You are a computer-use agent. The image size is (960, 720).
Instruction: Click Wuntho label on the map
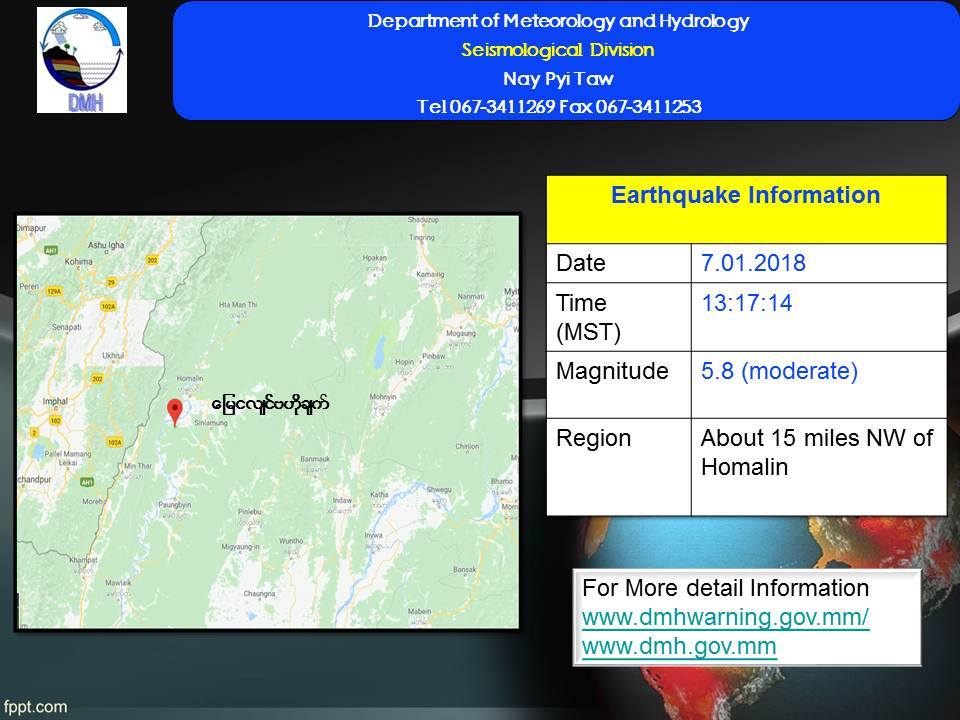[x=291, y=541]
